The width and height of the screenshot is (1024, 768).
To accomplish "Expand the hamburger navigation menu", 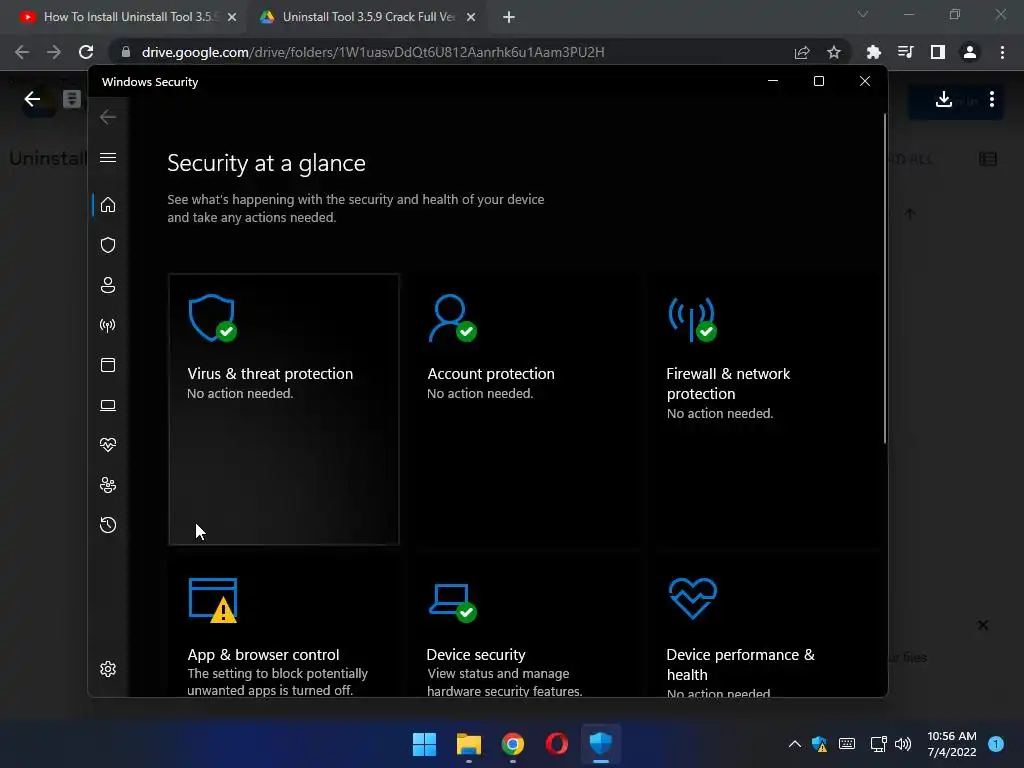I will click(x=108, y=157).
